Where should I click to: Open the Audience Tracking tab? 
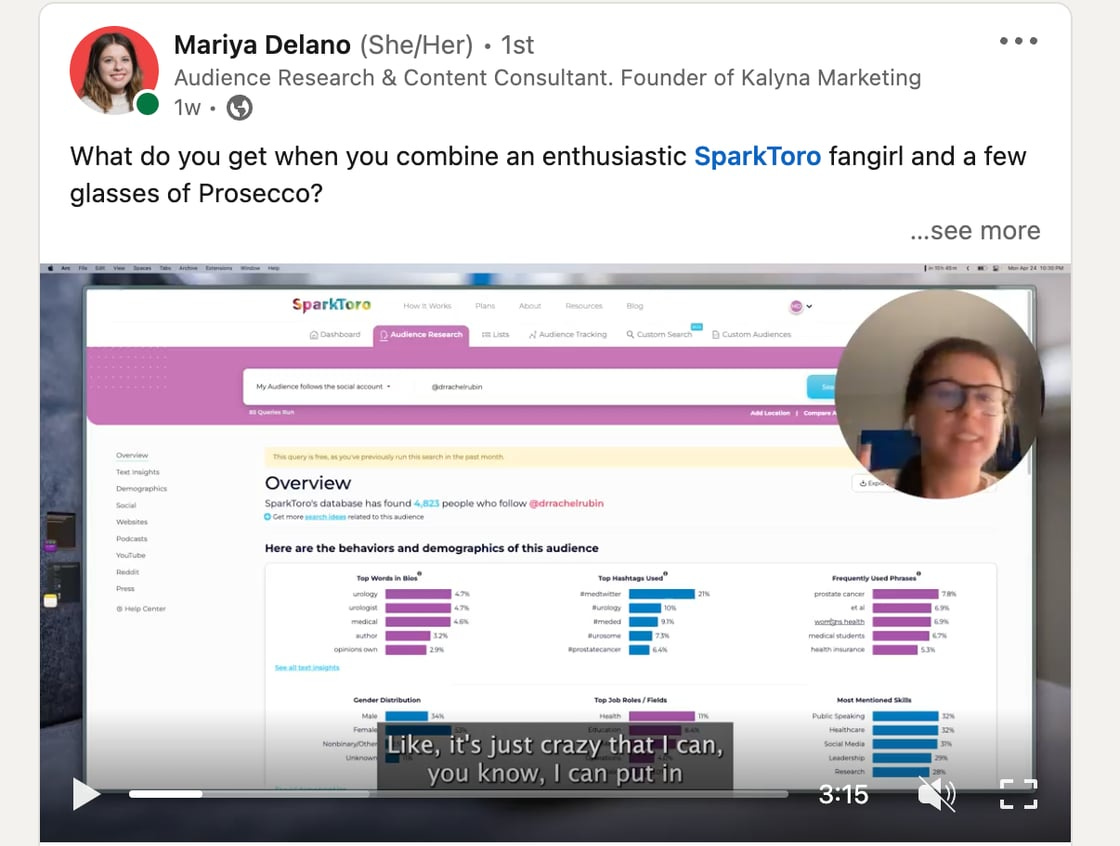pyautogui.click(x=568, y=334)
